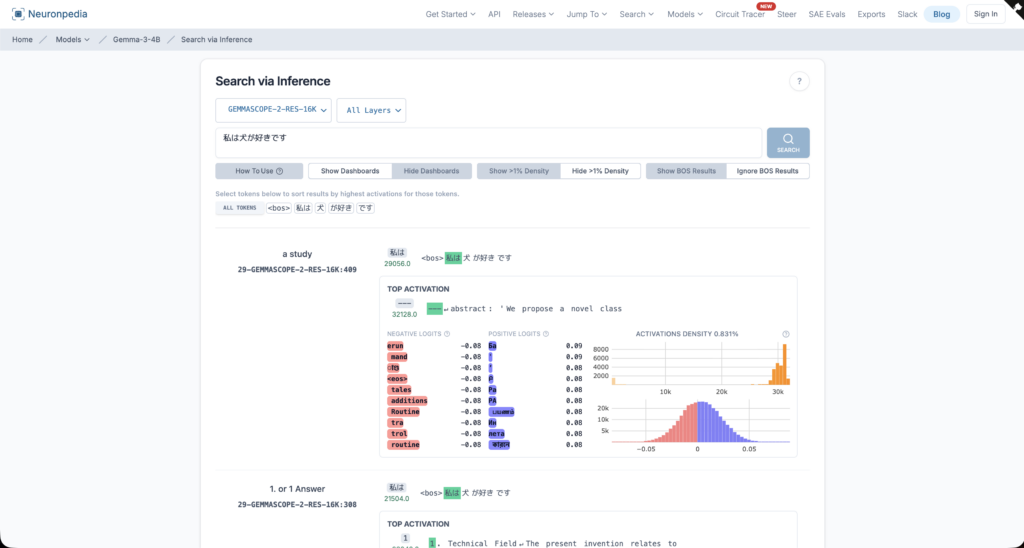Viewport: 1024px width, 548px height.
Task: Click Positive Logits info icon
Action: tap(546, 334)
